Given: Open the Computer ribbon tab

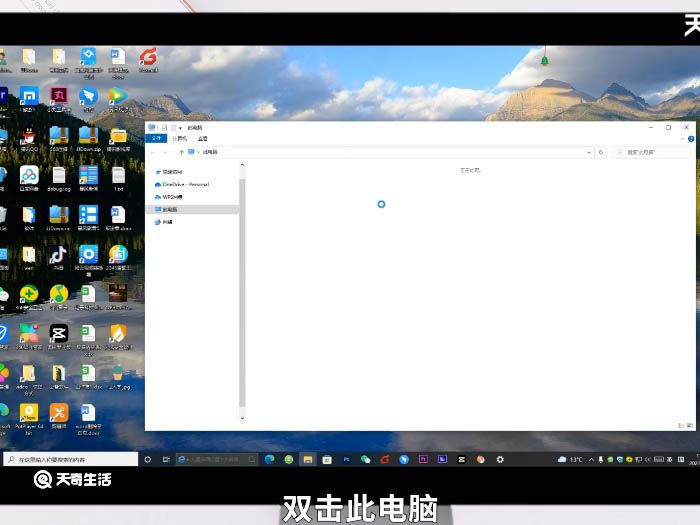Looking at the screenshot, I should 179,138.
